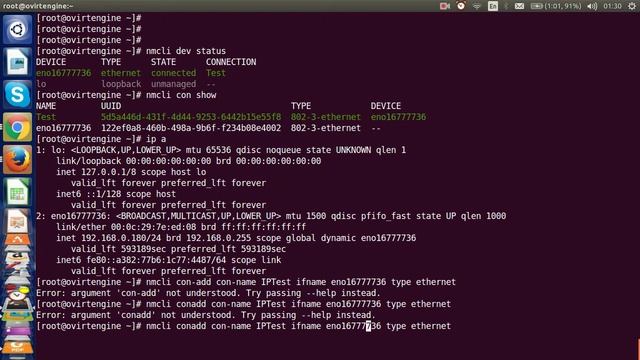Viewport: 640px width, 360px height.
Task: Click the 'mtu 65536' value
Action: point(208,150)
